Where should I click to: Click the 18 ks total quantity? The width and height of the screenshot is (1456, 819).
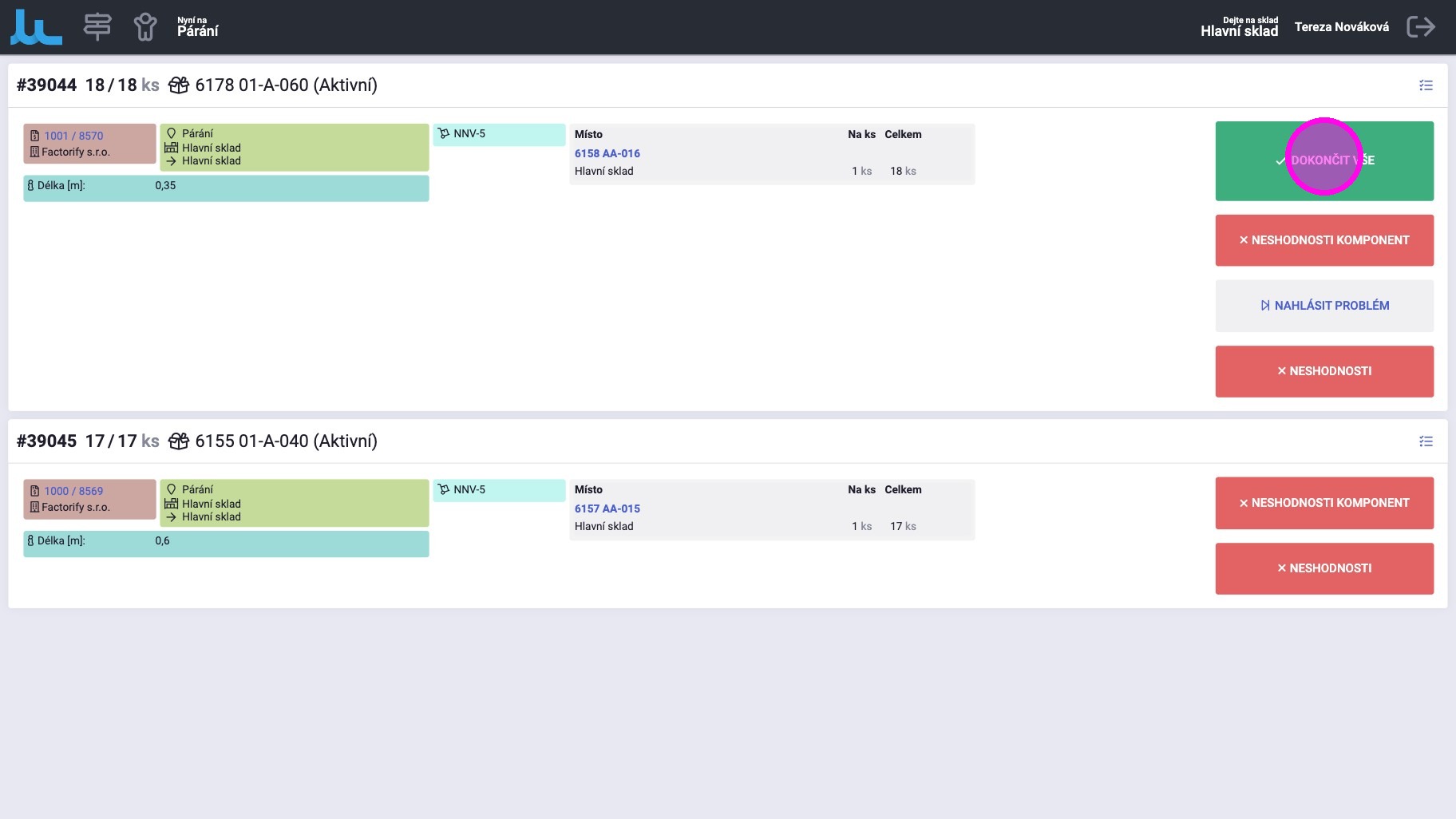[x=903, y=171]
